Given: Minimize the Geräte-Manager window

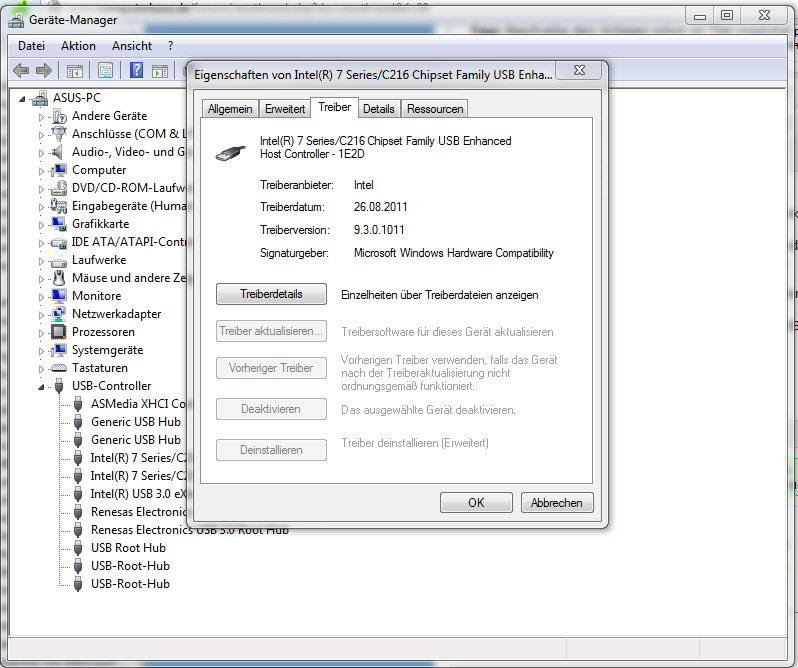Looking at the screenshot, I should [x=700, y=15].
